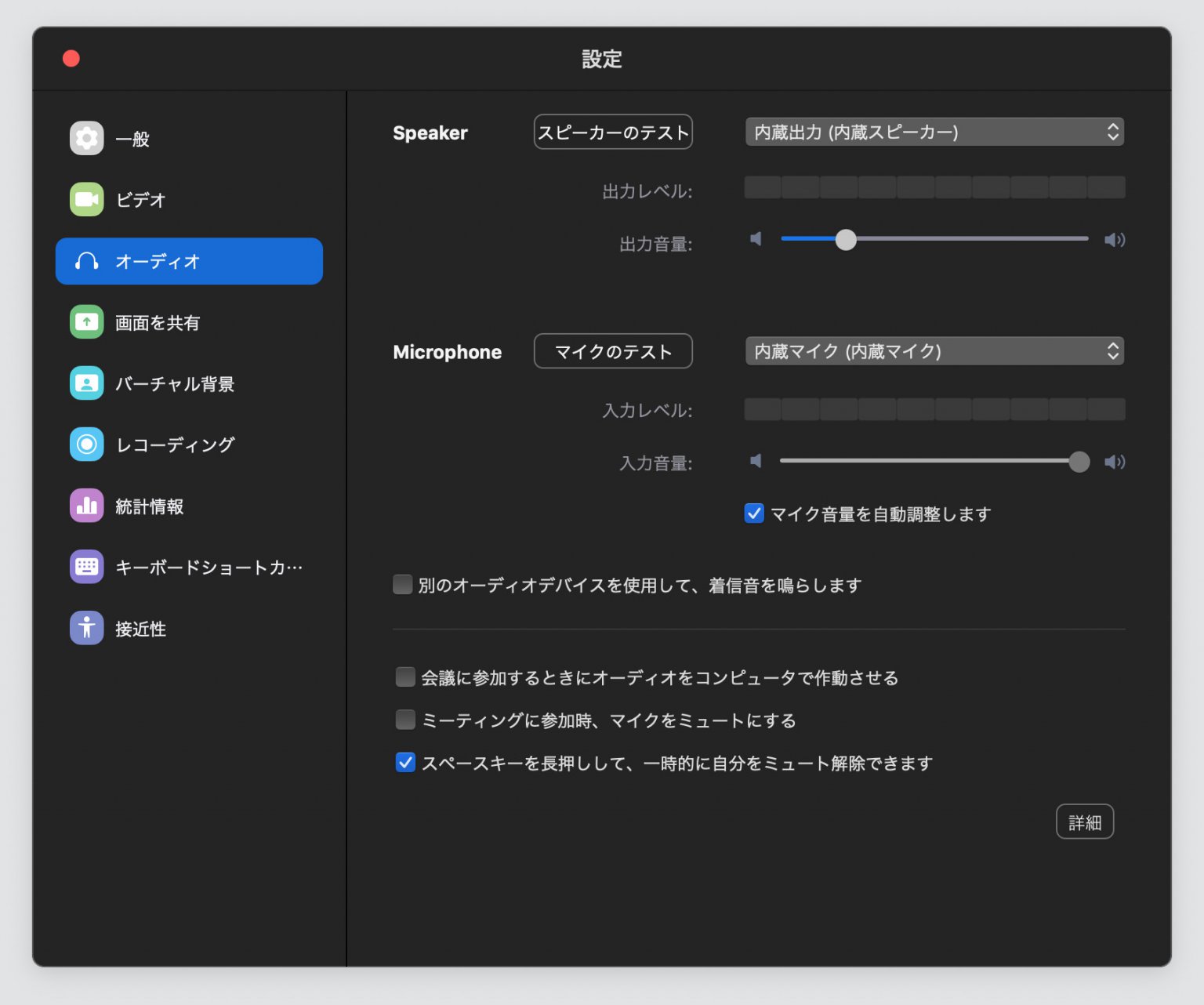This screenshot has height=1005, width=1204.
Task: Click the オーディオ headphones icon
Action: [x=86, y=261]
